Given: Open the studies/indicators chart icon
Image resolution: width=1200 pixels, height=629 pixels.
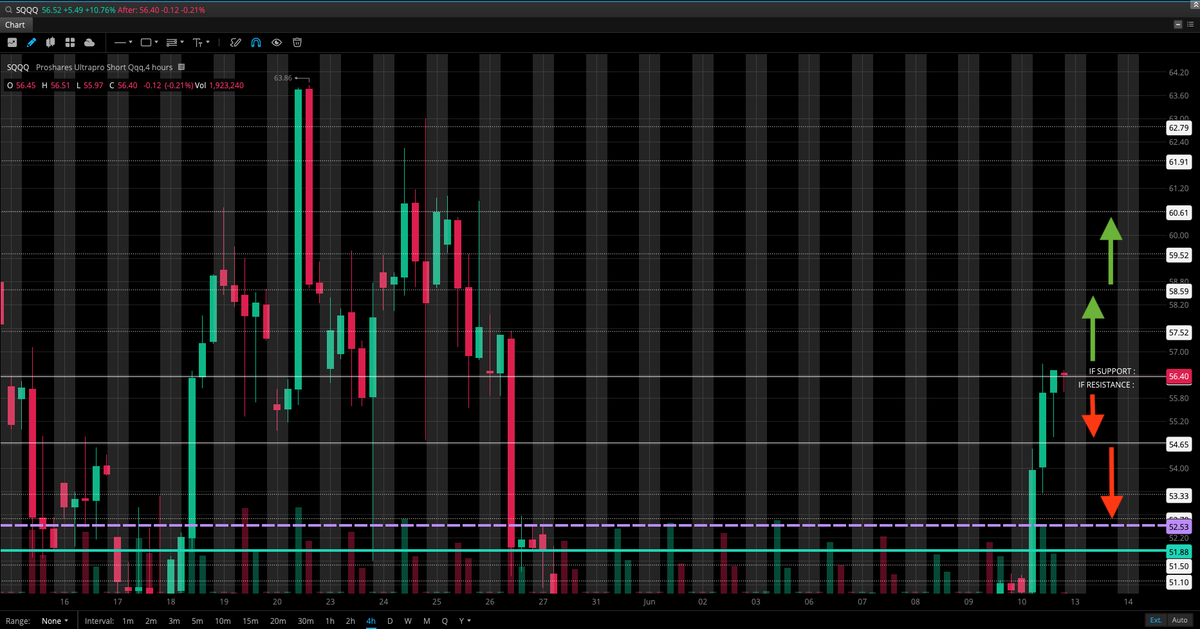Looking at the screenshot, I should coord(11,43).
